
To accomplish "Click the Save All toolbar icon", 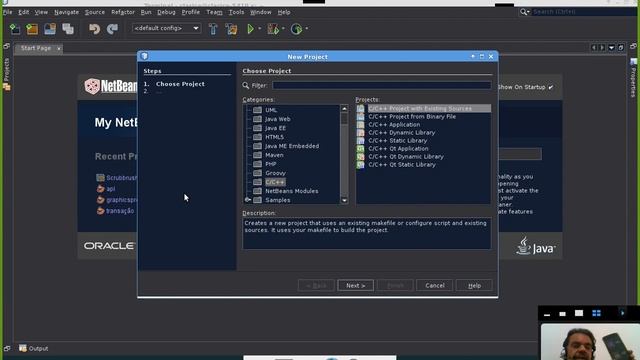I will pos(68,29).
